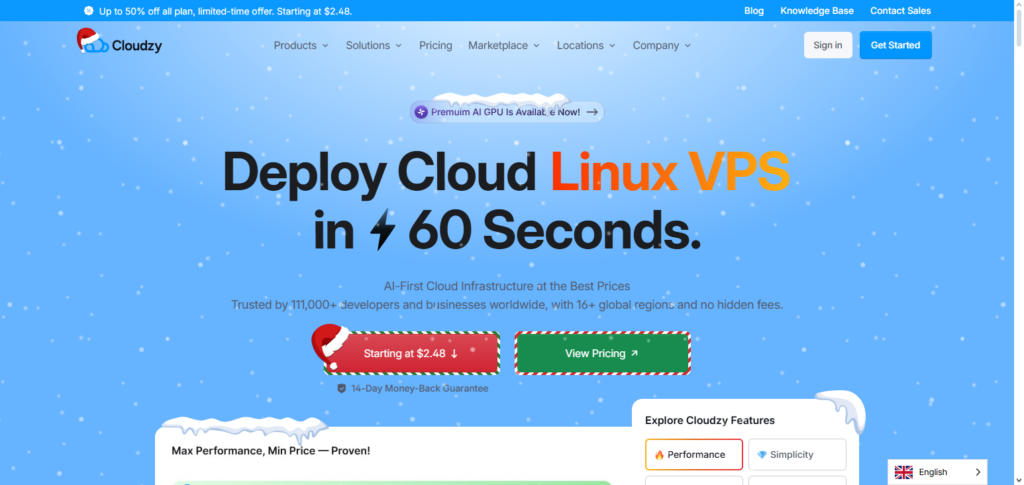Select the Performance feature tab

pos(694,454)
